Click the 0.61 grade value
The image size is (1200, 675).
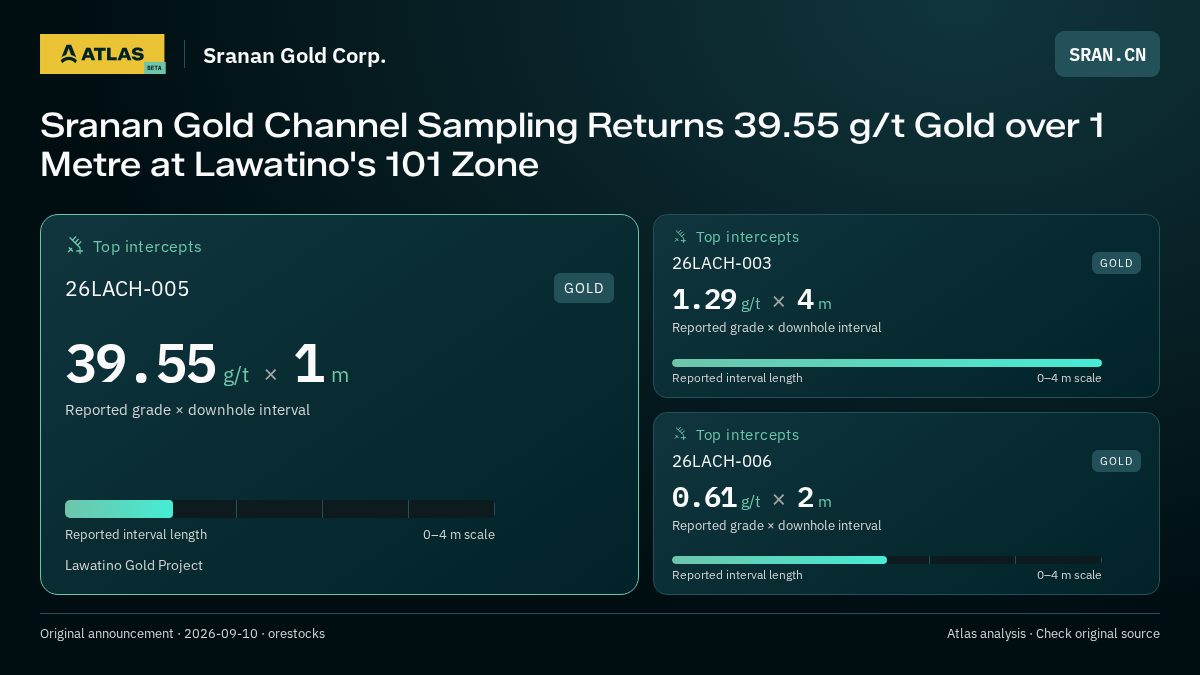(x=704, y=498)
